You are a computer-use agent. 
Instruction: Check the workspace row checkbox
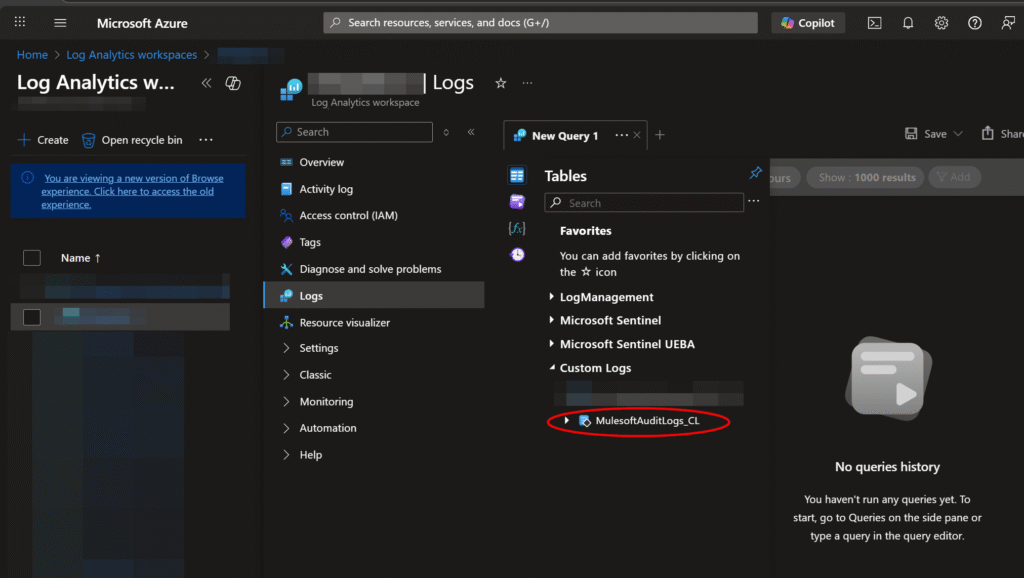tap(32, 317)
